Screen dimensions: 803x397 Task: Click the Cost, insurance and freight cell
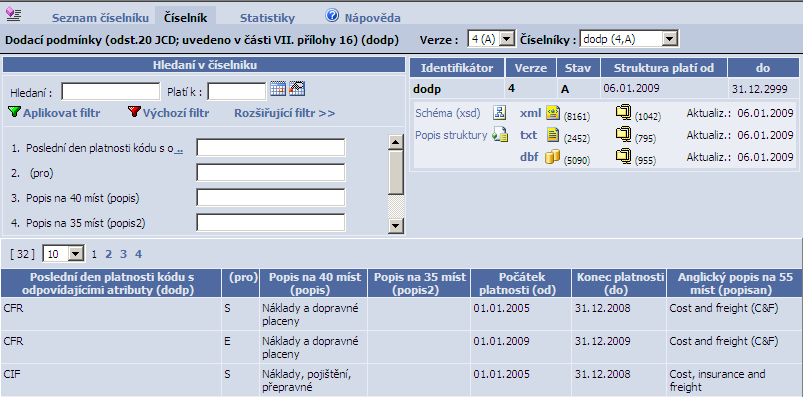[x=734, y=380]
